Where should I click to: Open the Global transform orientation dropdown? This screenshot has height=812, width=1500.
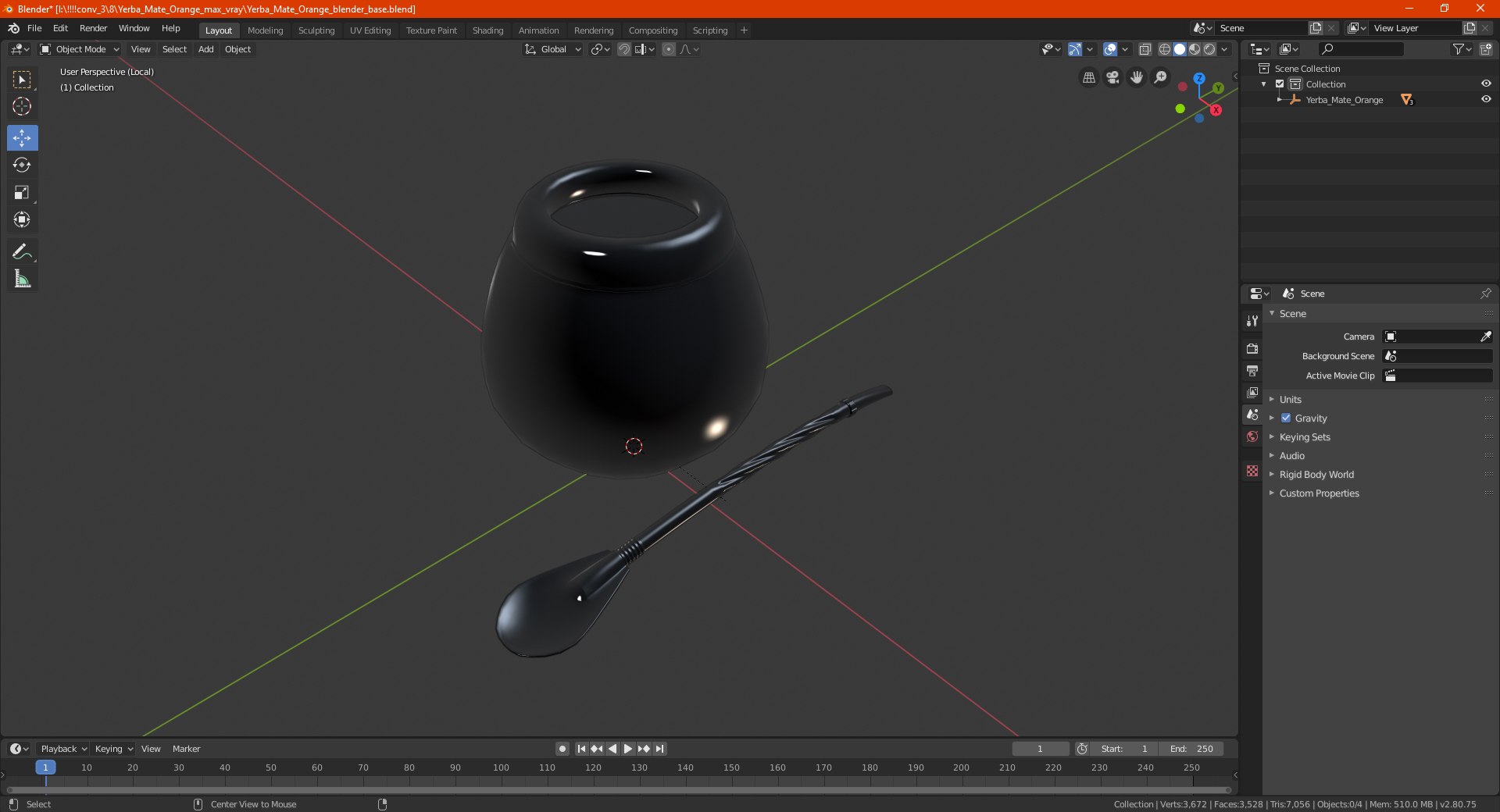[552, 49]
